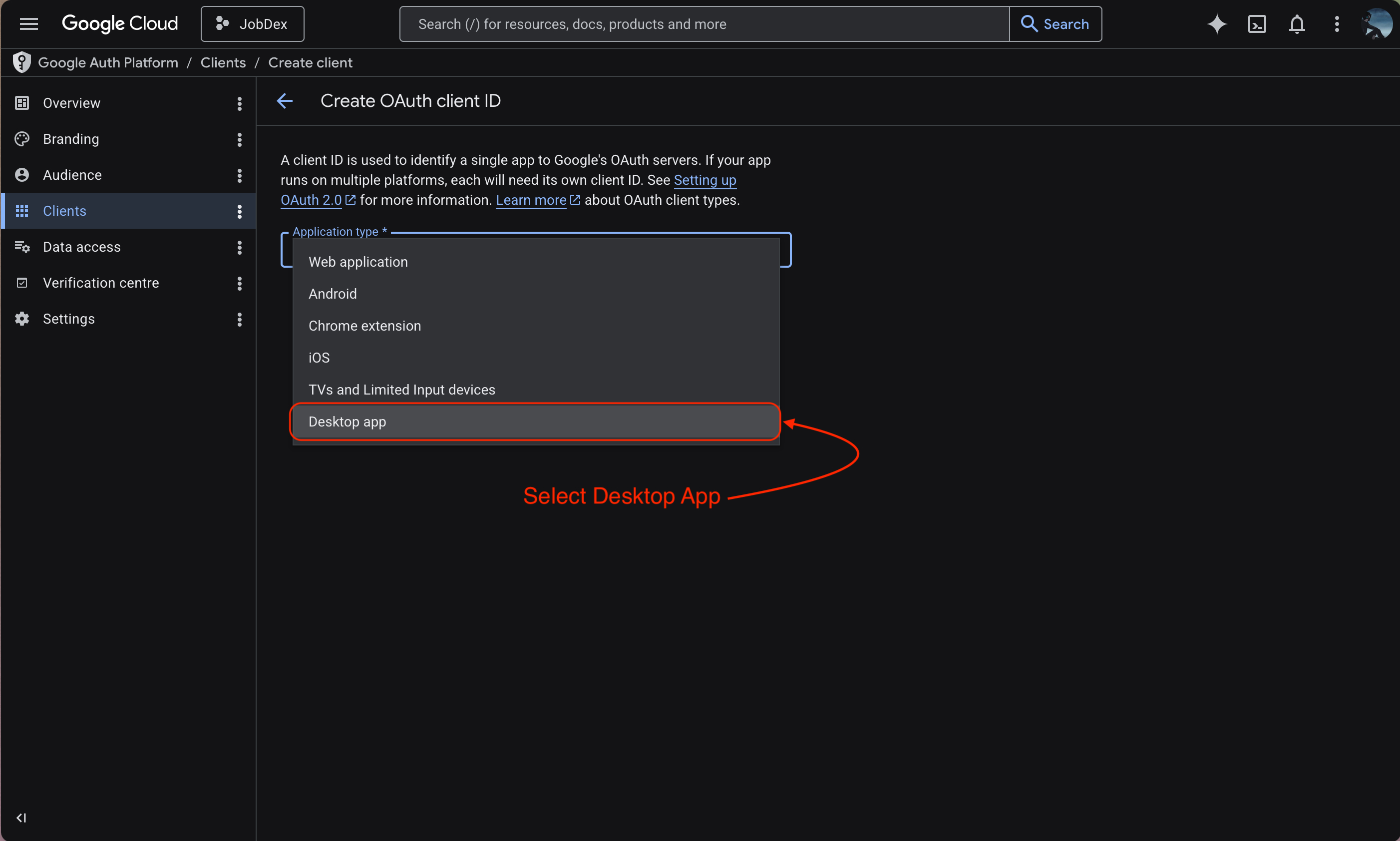Open the account avatar menu

[1377, 24]
